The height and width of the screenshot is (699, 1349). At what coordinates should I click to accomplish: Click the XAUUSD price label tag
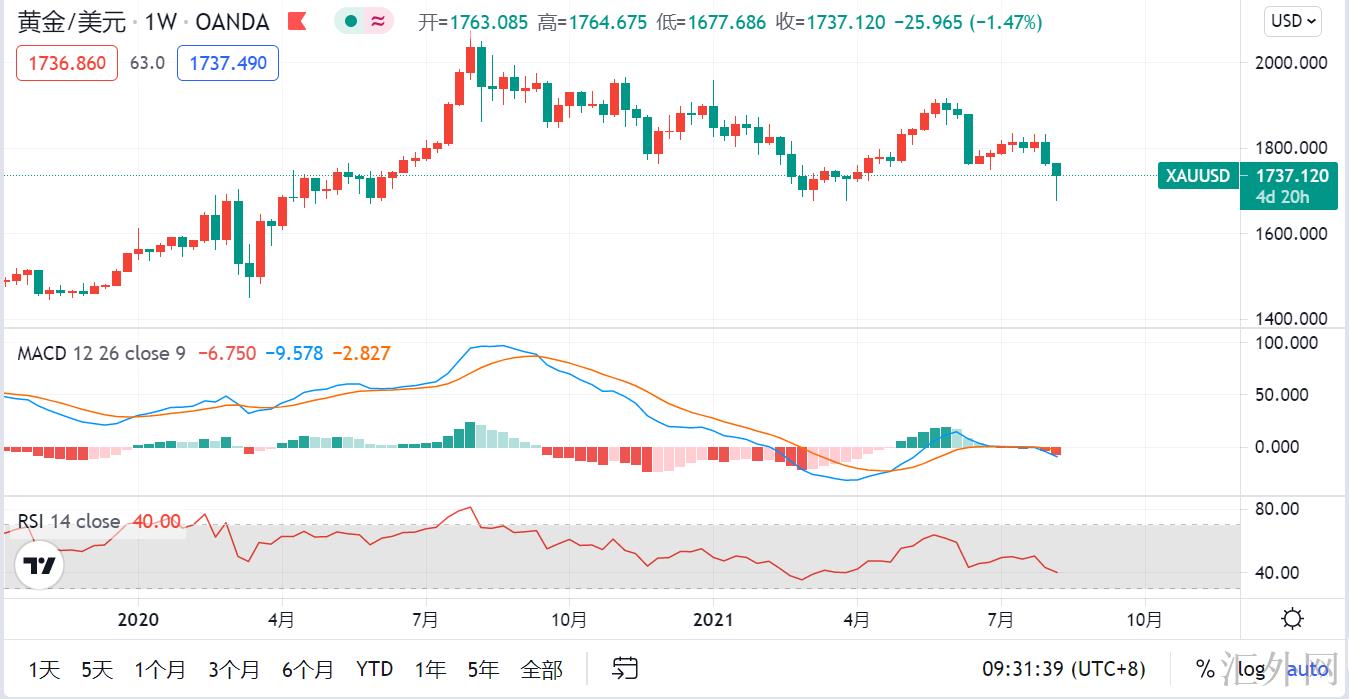point(1197,176)
